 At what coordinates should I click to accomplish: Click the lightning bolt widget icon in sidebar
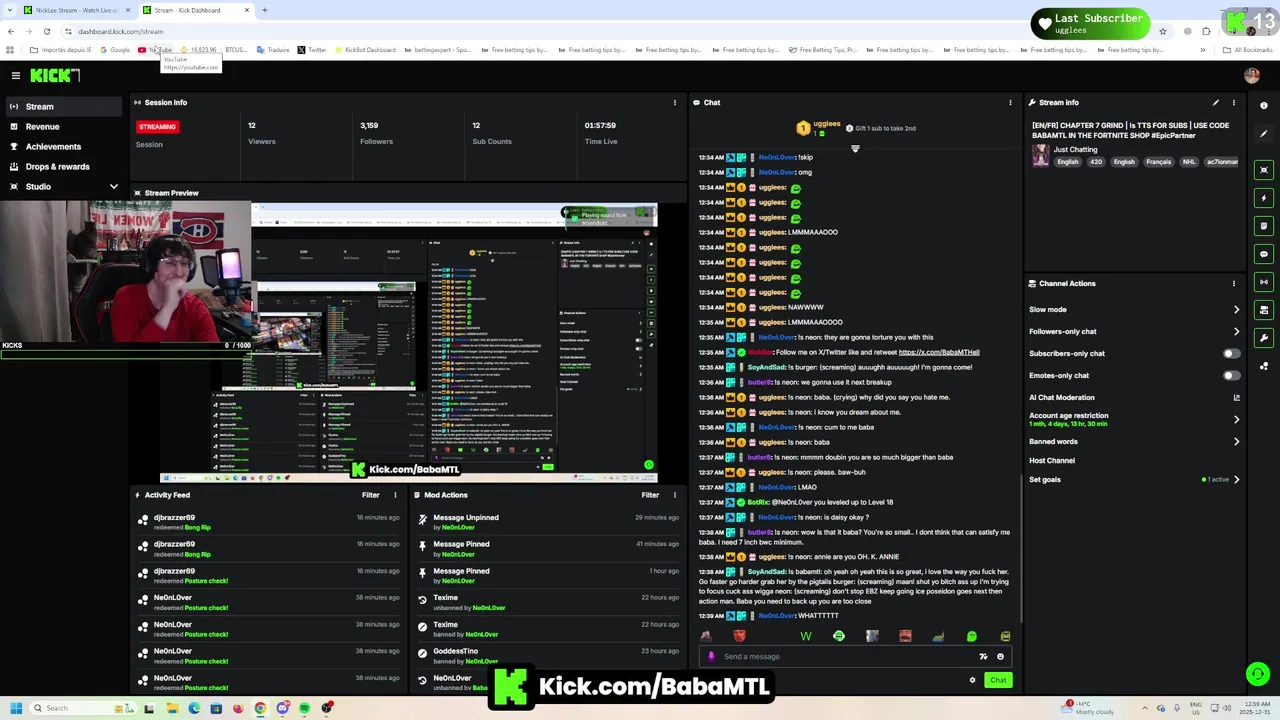(x=1264, y=198)
